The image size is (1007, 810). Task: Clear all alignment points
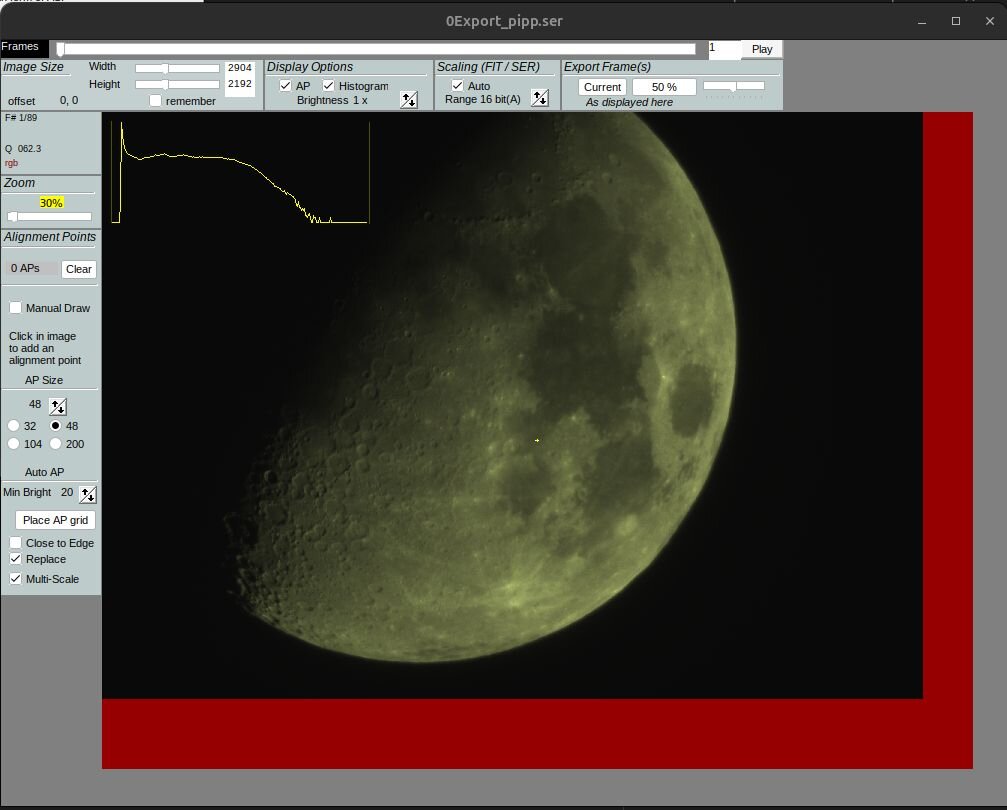tap(78, 269)
